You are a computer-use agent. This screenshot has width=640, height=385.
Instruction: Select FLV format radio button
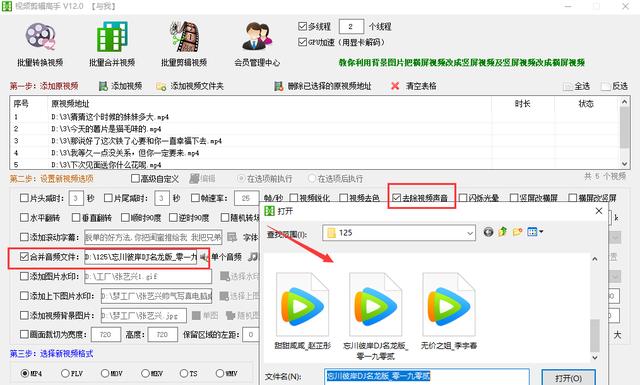pos(65,374)
